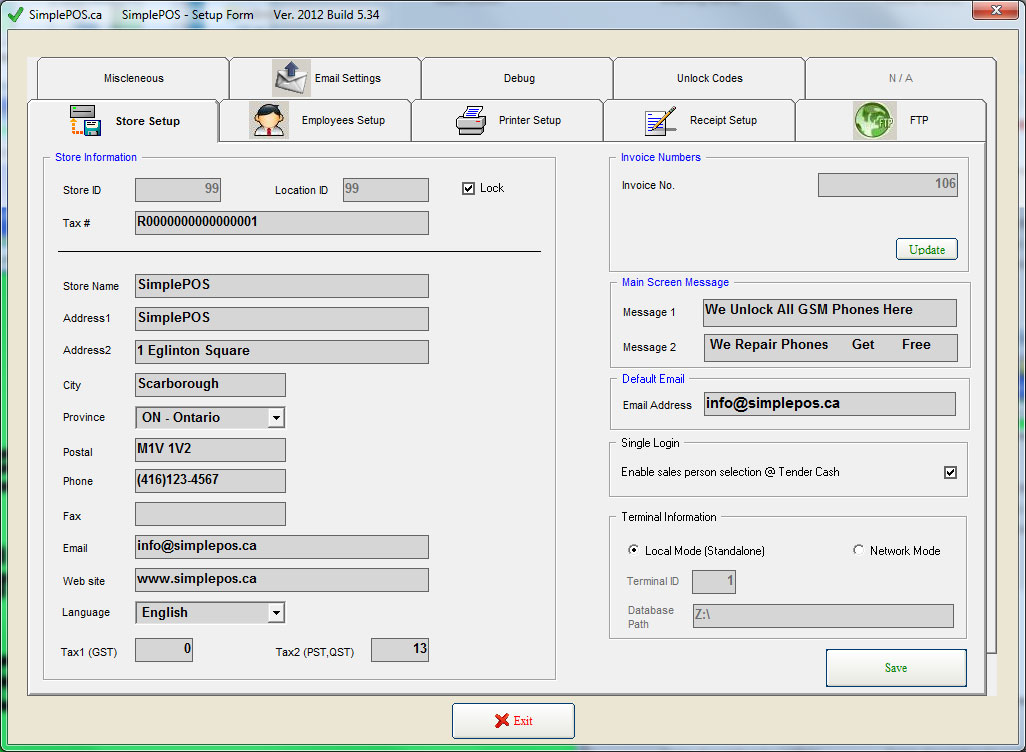This screenshot has height=752, width=1026.
Task: Switch to the Debug tab
Action: tap(518, 79)
